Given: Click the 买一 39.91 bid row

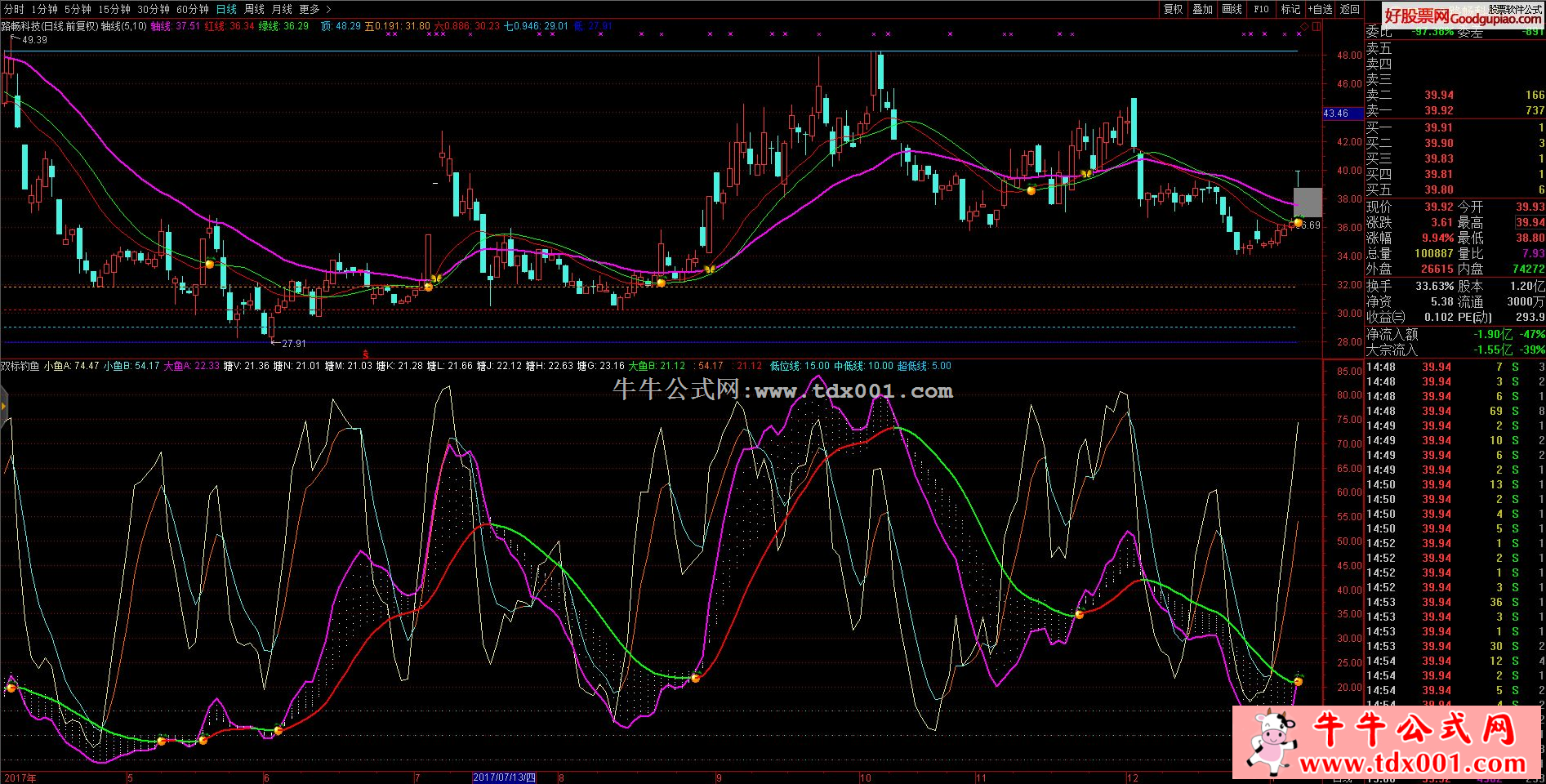Looking at the screenshot, I should [x=1455, y=127].
